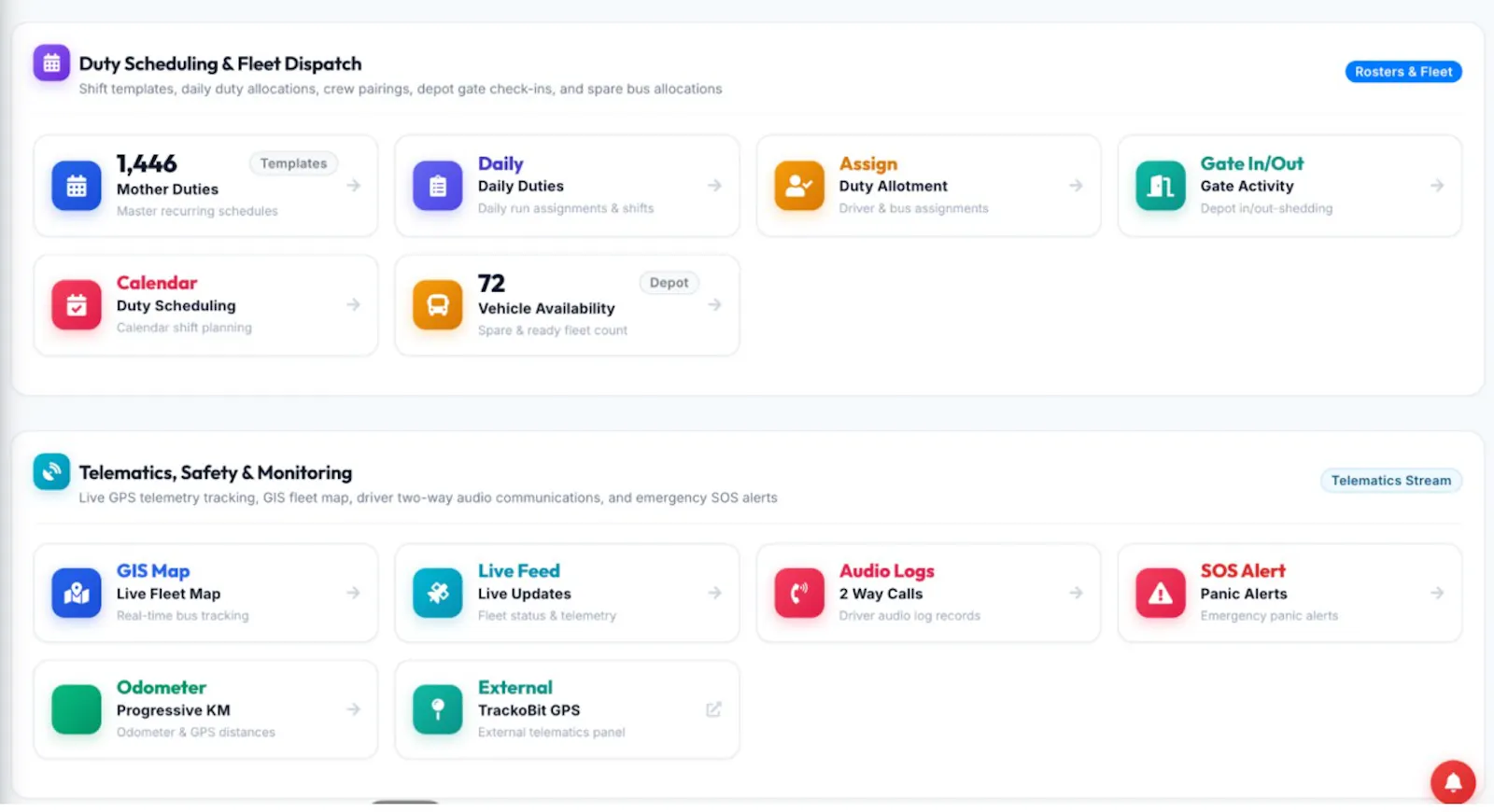
Task: Open the GIS Map link
Action: pos(153,570)
